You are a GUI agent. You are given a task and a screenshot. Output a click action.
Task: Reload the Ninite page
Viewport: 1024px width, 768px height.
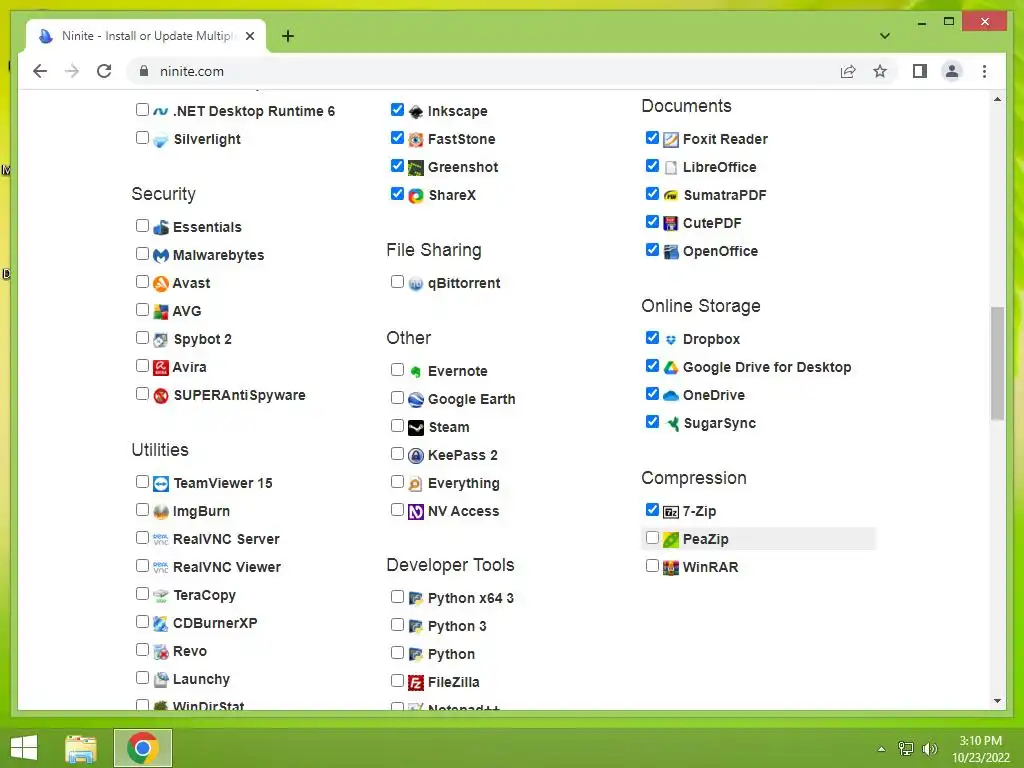[104, 71]
